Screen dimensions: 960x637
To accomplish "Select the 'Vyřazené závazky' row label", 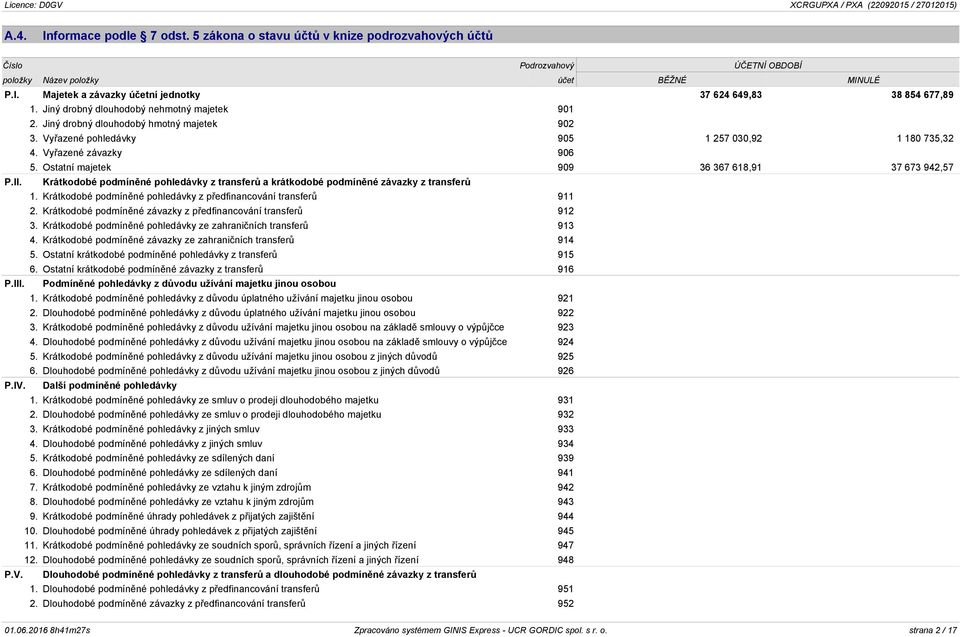I will tap(82, 153).
